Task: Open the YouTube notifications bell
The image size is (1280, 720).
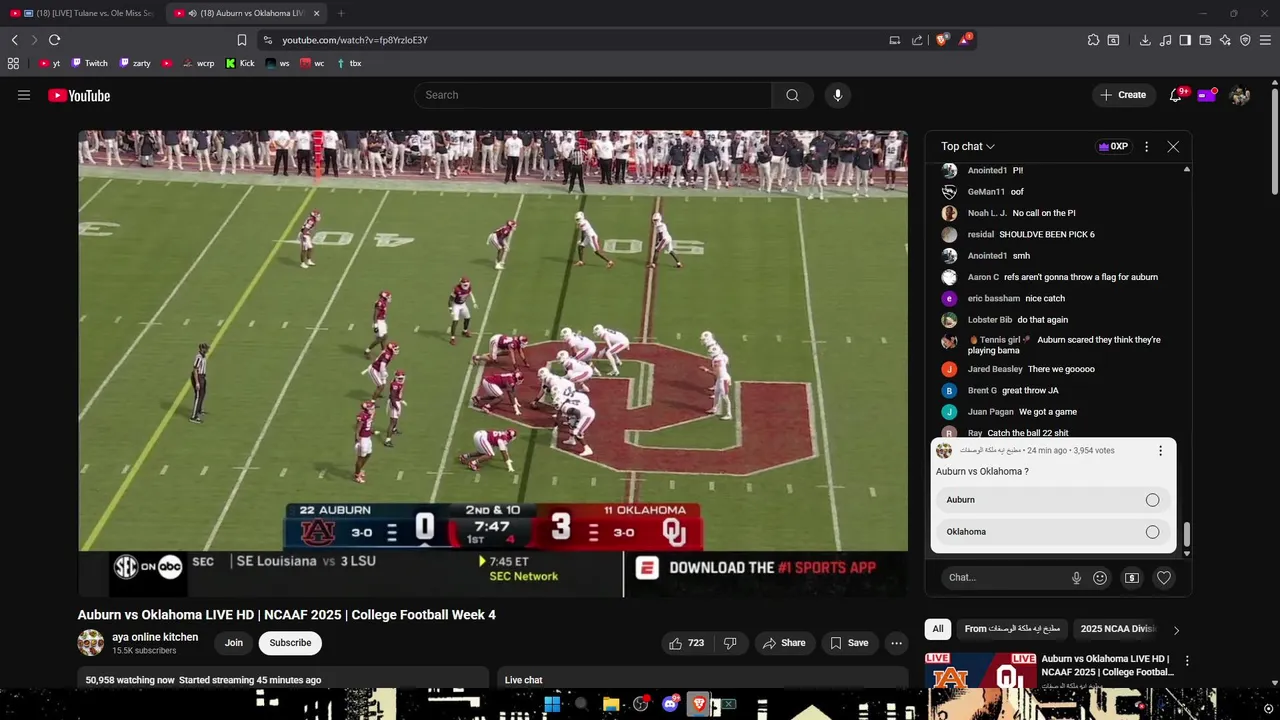Action: point(1176,95)
